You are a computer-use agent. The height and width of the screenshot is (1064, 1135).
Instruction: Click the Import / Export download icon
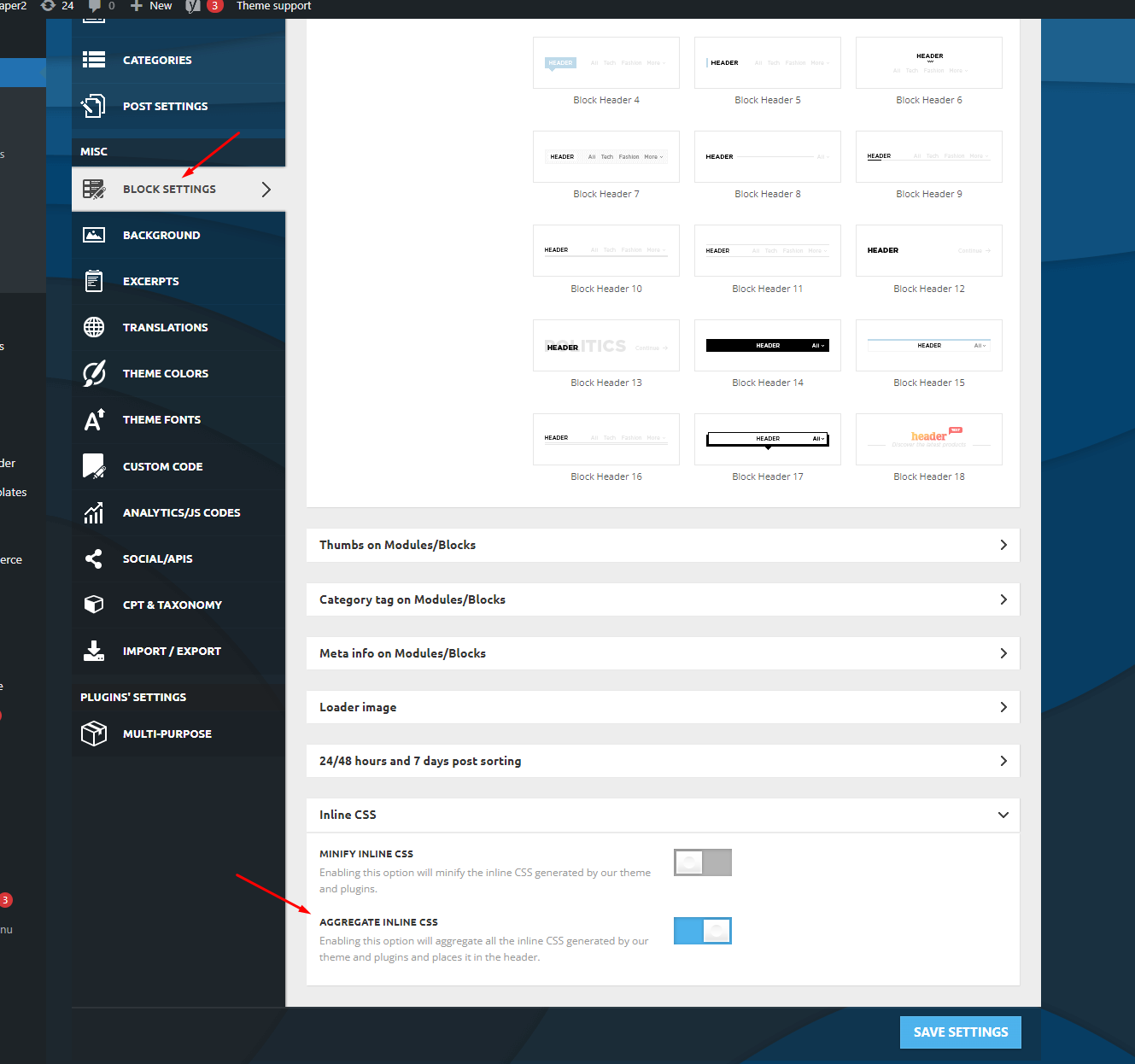[94, 651]
